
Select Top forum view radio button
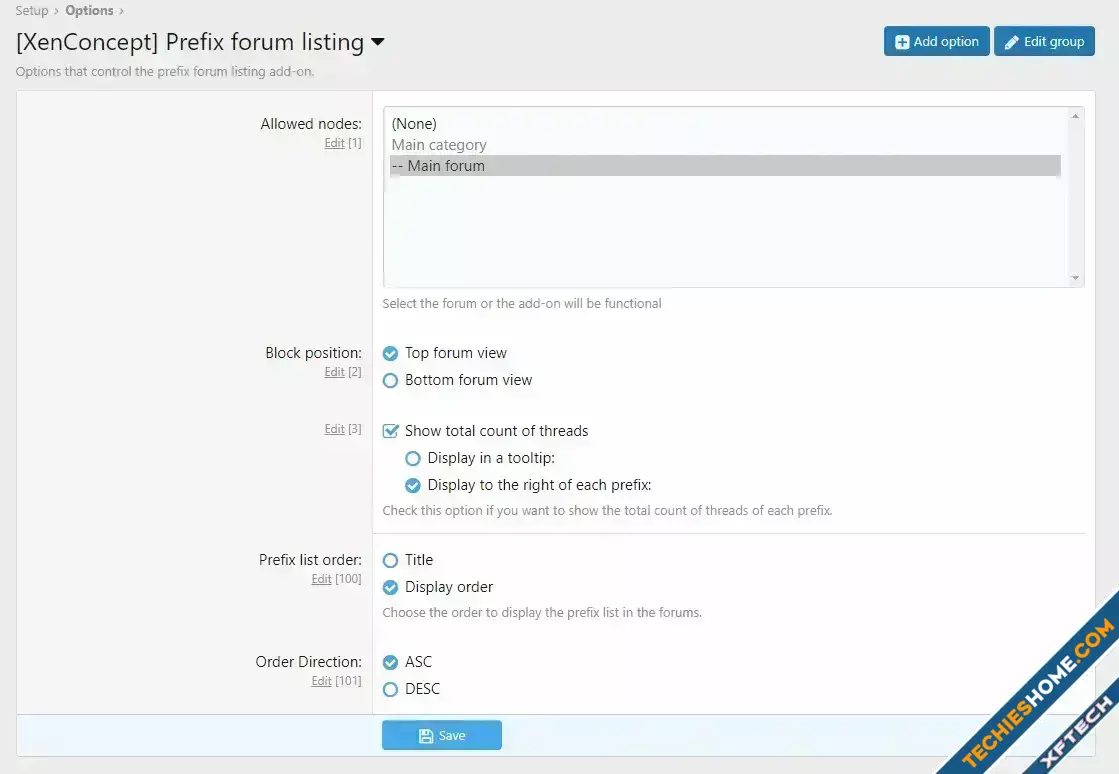pyautogui.click(x=391, y=353)
